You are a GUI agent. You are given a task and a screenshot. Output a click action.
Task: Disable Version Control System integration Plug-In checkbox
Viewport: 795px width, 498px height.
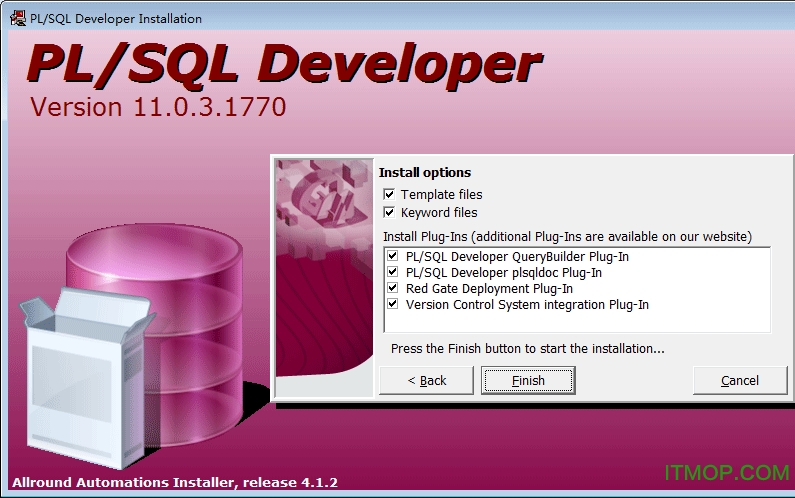pyautogui.click(x=393, y=304)
